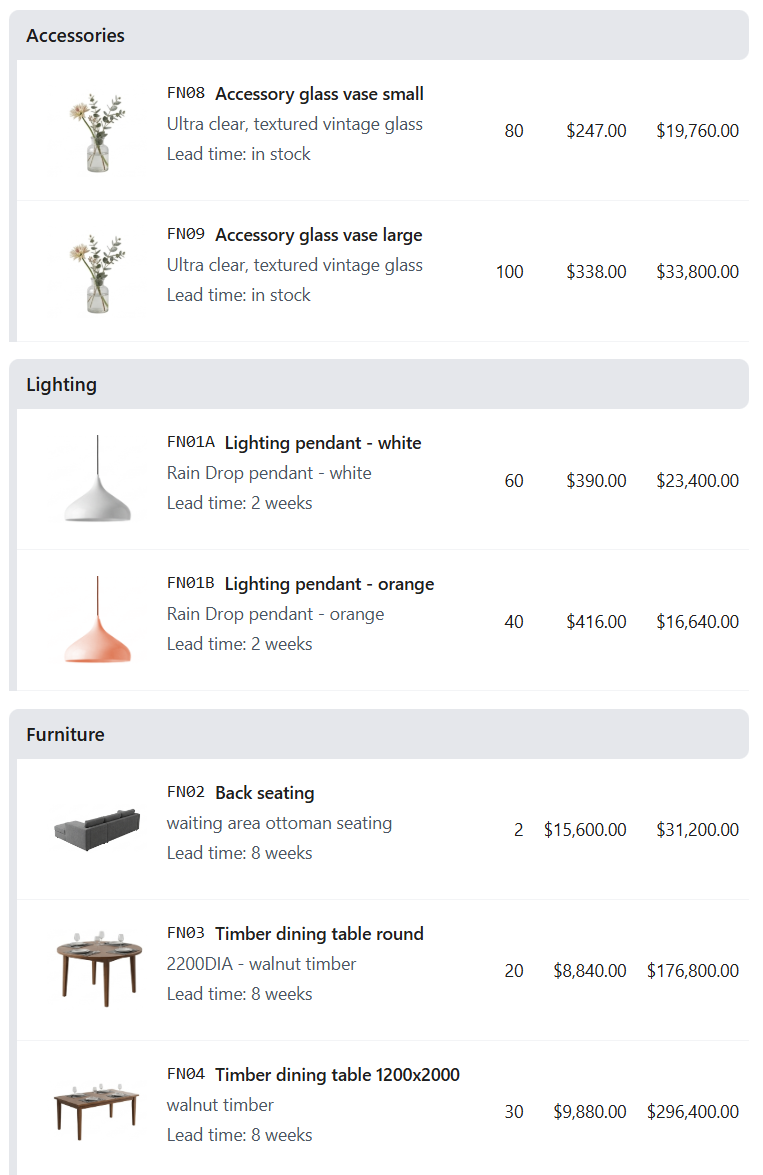The width and height of the screenshot is (763, 1175).
Task: Click quantity 60 for white pendant
Action: coord(514,481)
